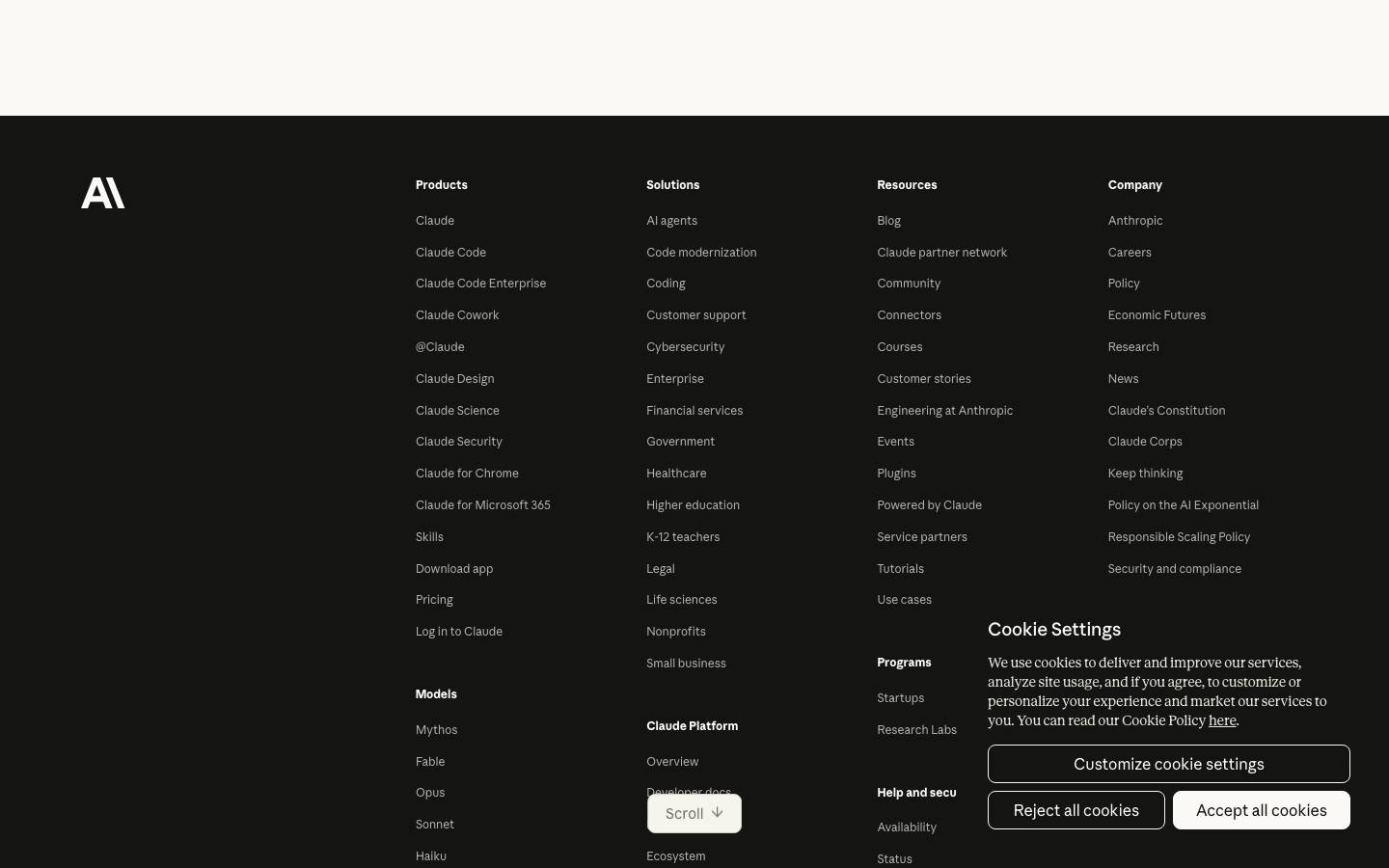Go to Engineering at Anthropic
1389x868 pixels.
tap(944, 410)
